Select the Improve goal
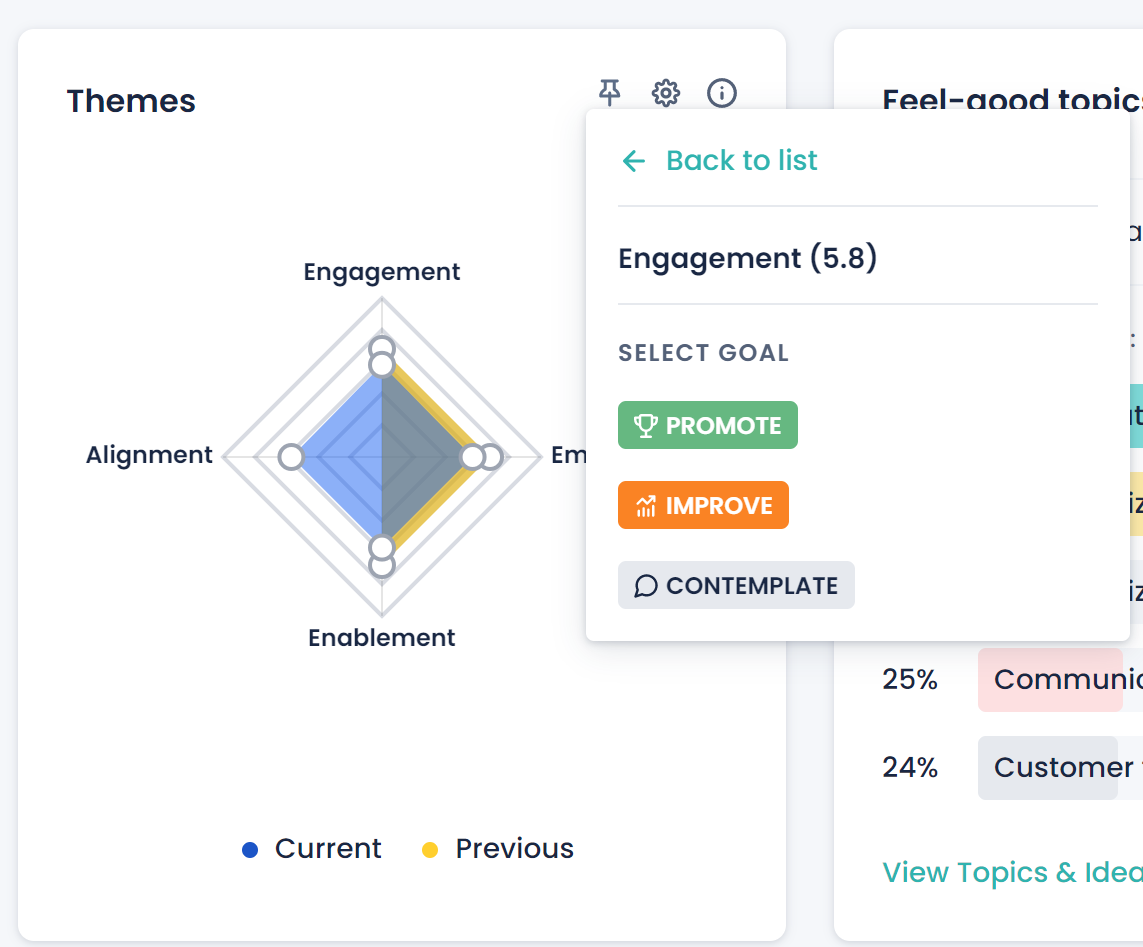This screenshot has height=947, width=1143. (x=703, y=505)
